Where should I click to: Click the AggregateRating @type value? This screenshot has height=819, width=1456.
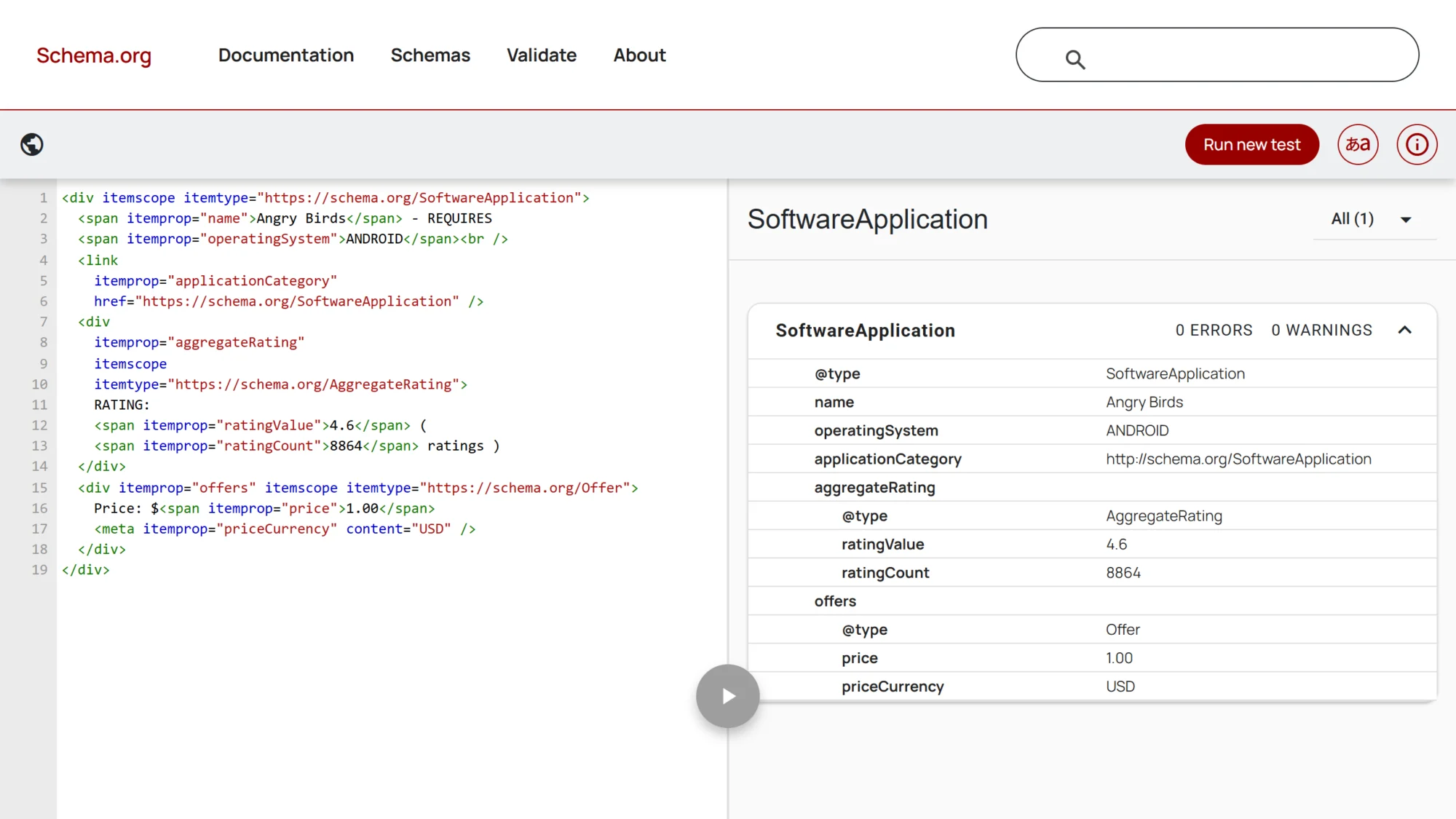coord(1164,516)
